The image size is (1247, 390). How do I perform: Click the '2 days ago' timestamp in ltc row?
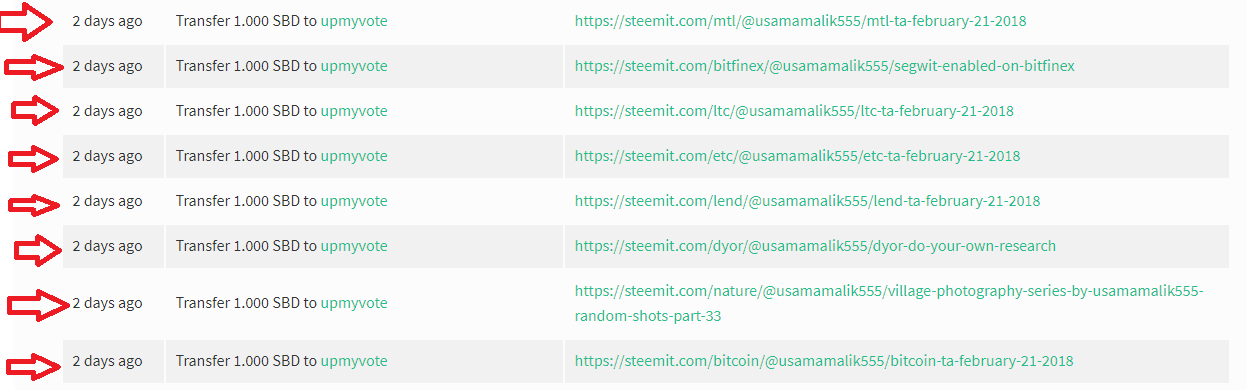(107, 111)
